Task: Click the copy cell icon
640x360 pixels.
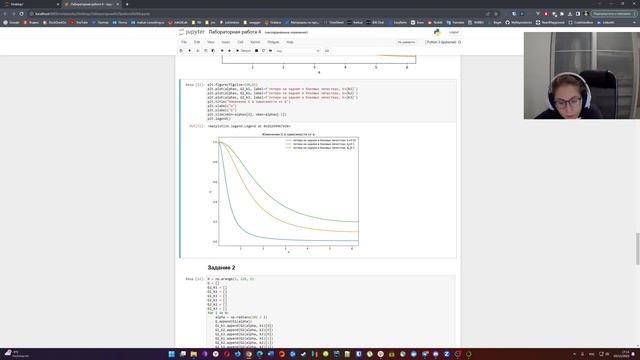Action: click(205, 51)
